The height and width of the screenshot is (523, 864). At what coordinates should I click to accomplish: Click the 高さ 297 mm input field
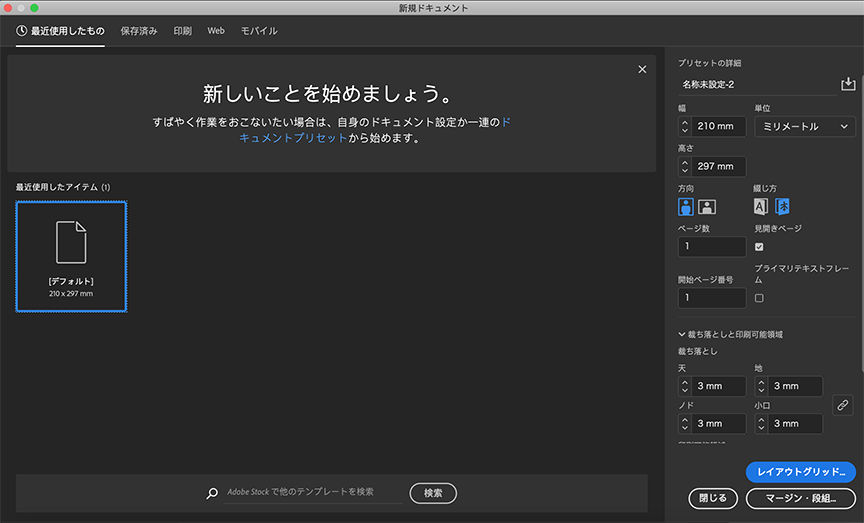tap(719, 166)
